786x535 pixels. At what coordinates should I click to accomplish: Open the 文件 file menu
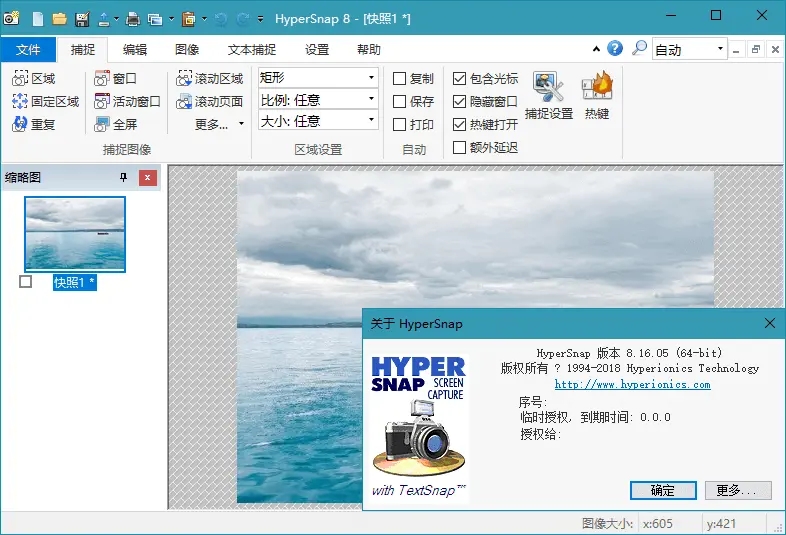pyautogui.click(x=28, y=49)
